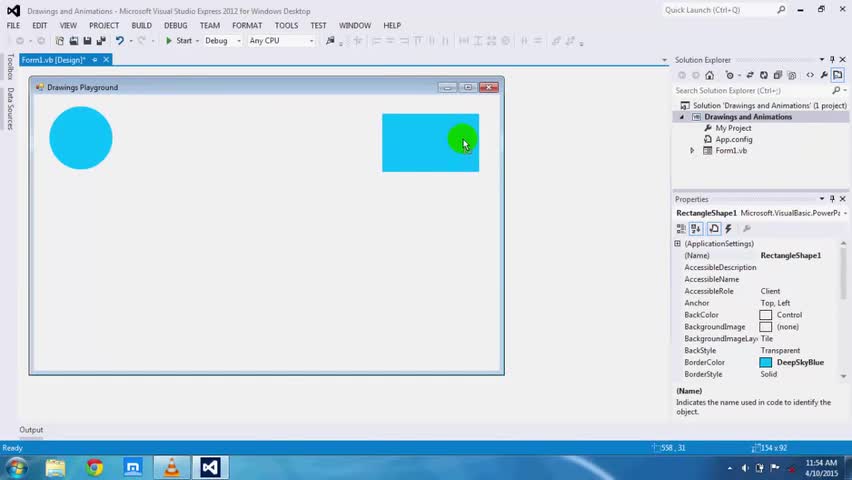This screenshot has height=480, width=852.
Task: Open VLC media player from taskbar
Action: click(172, 467)
